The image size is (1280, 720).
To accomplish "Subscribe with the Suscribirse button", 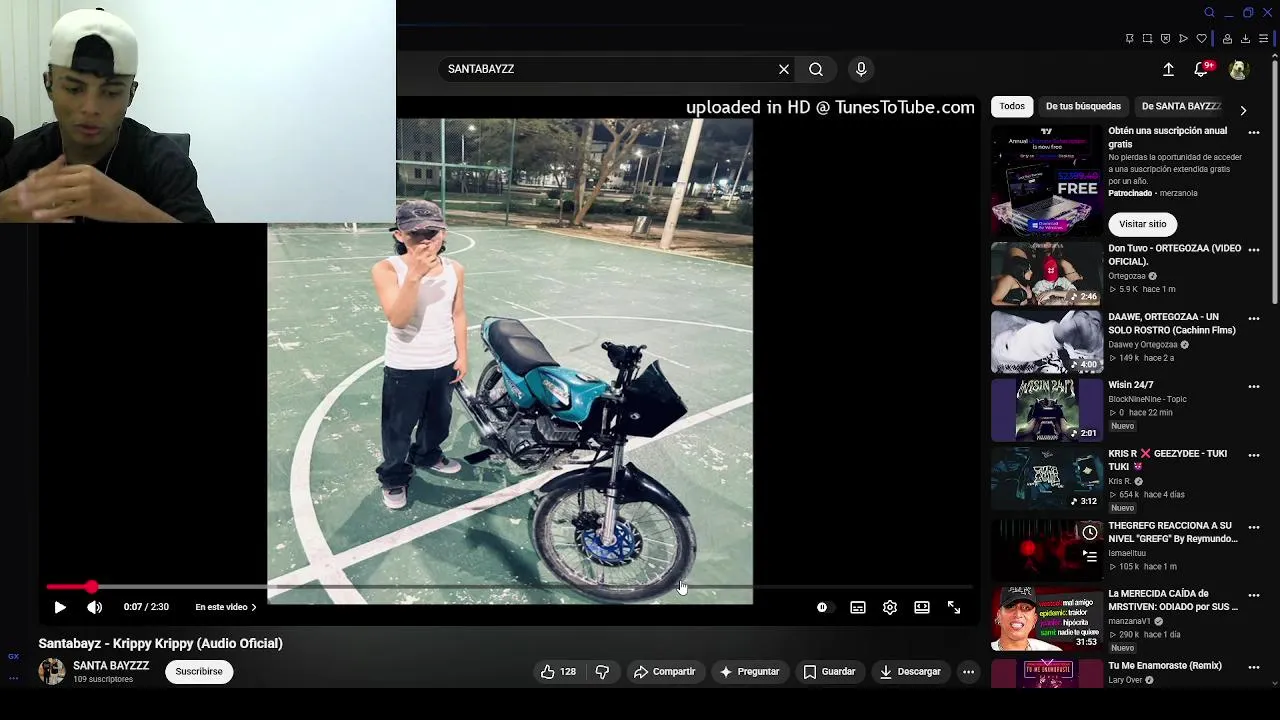I will (199, 671).
